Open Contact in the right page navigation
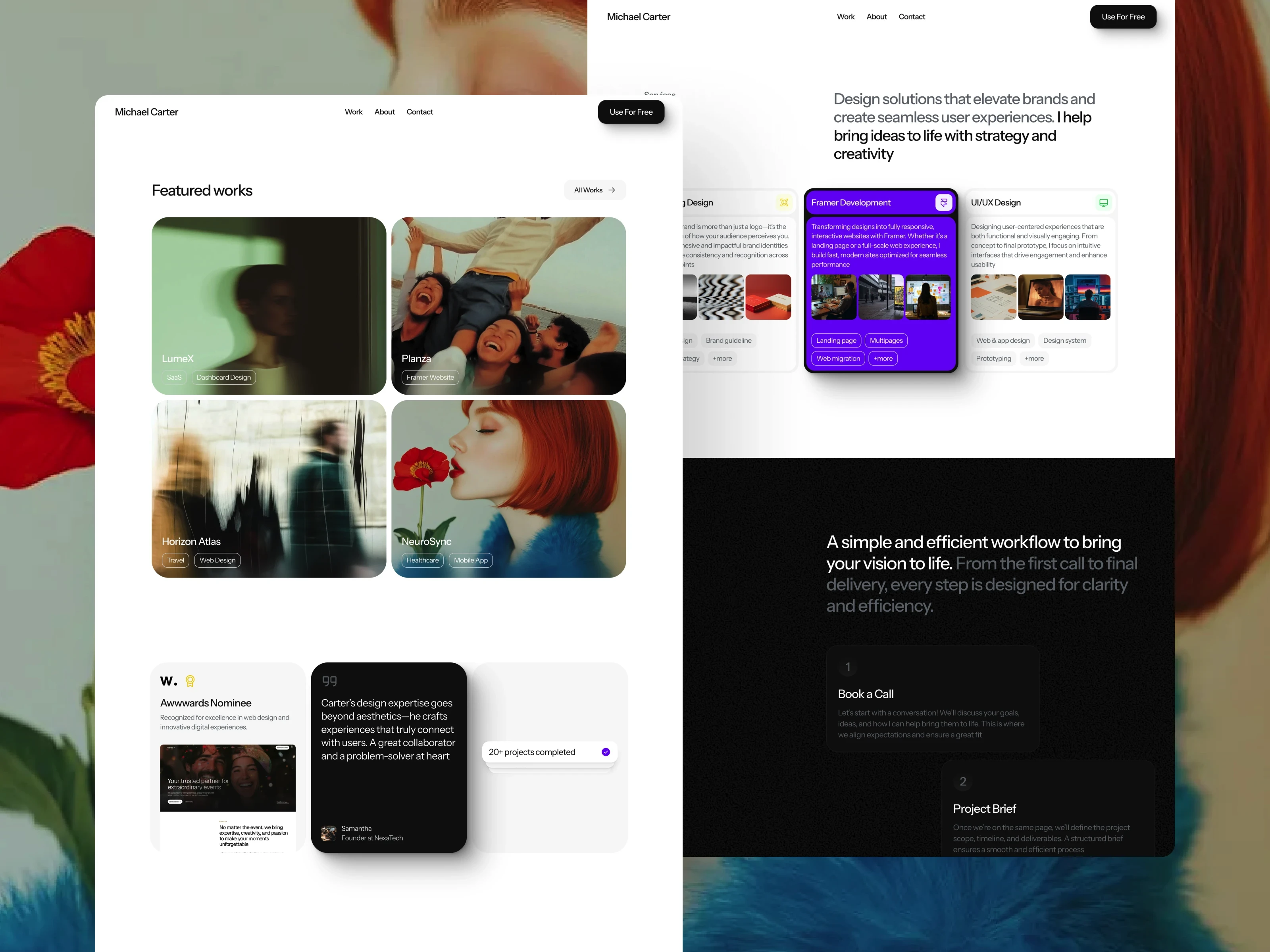 click(912, 17)
